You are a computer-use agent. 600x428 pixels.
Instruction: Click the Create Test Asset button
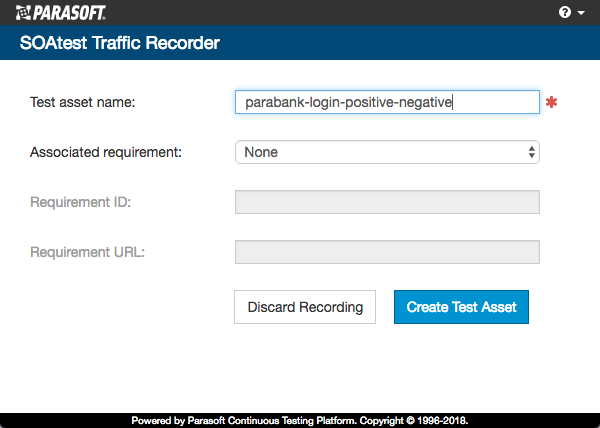[x=461, y=307]
